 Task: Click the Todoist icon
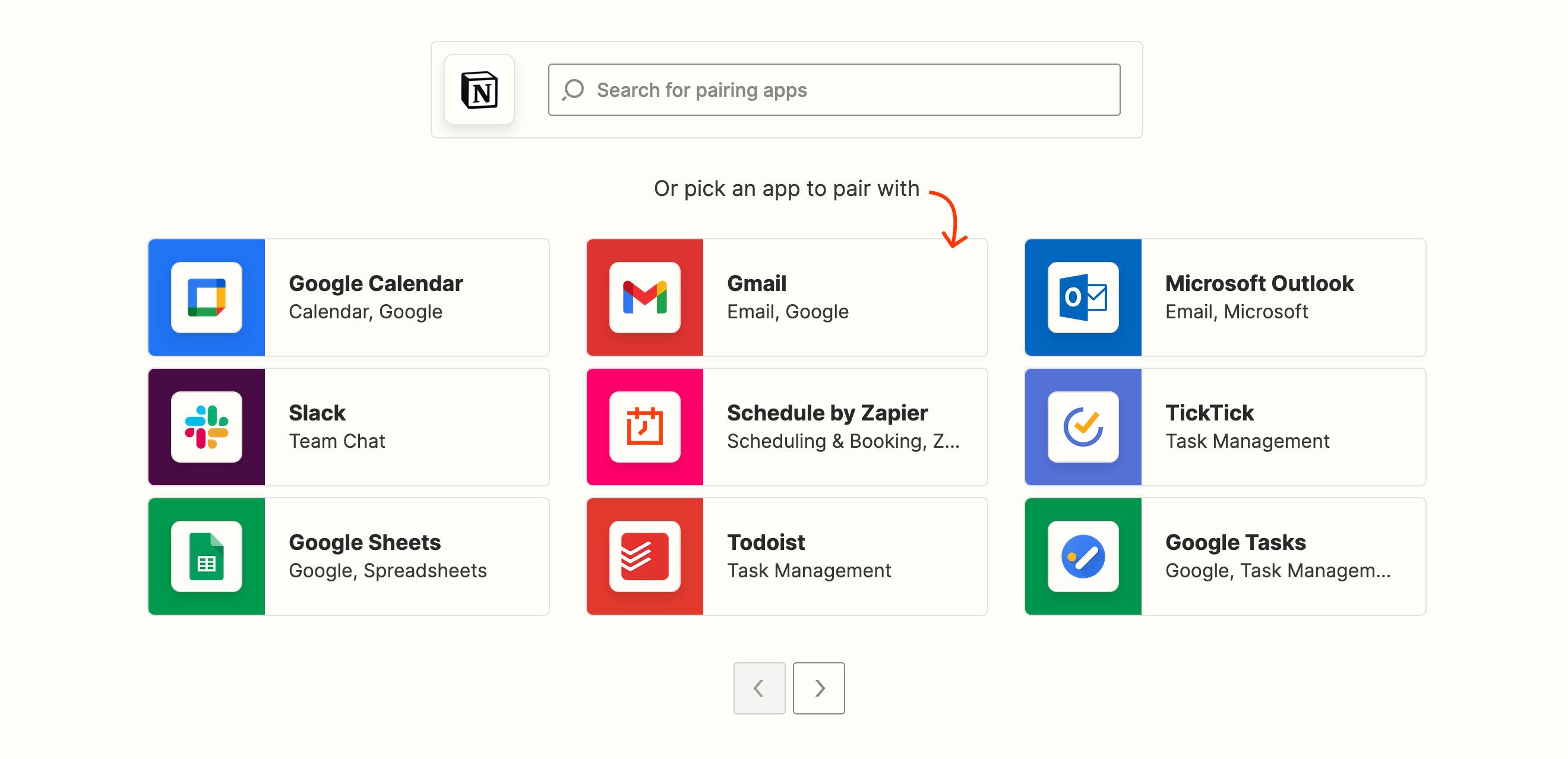(x=644, y=556)
